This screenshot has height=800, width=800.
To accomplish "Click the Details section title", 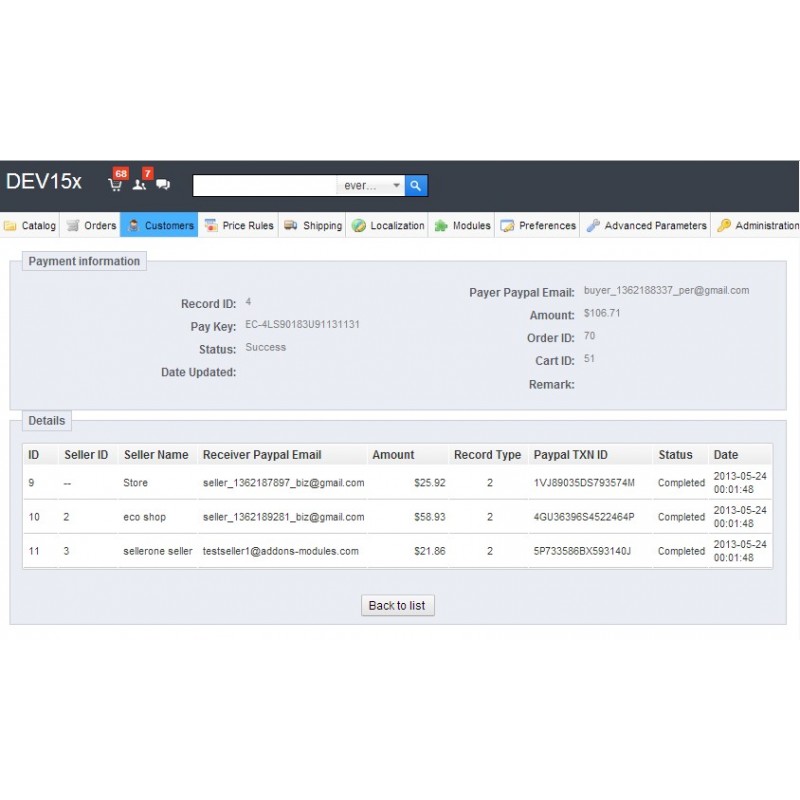I will point(47,421).
